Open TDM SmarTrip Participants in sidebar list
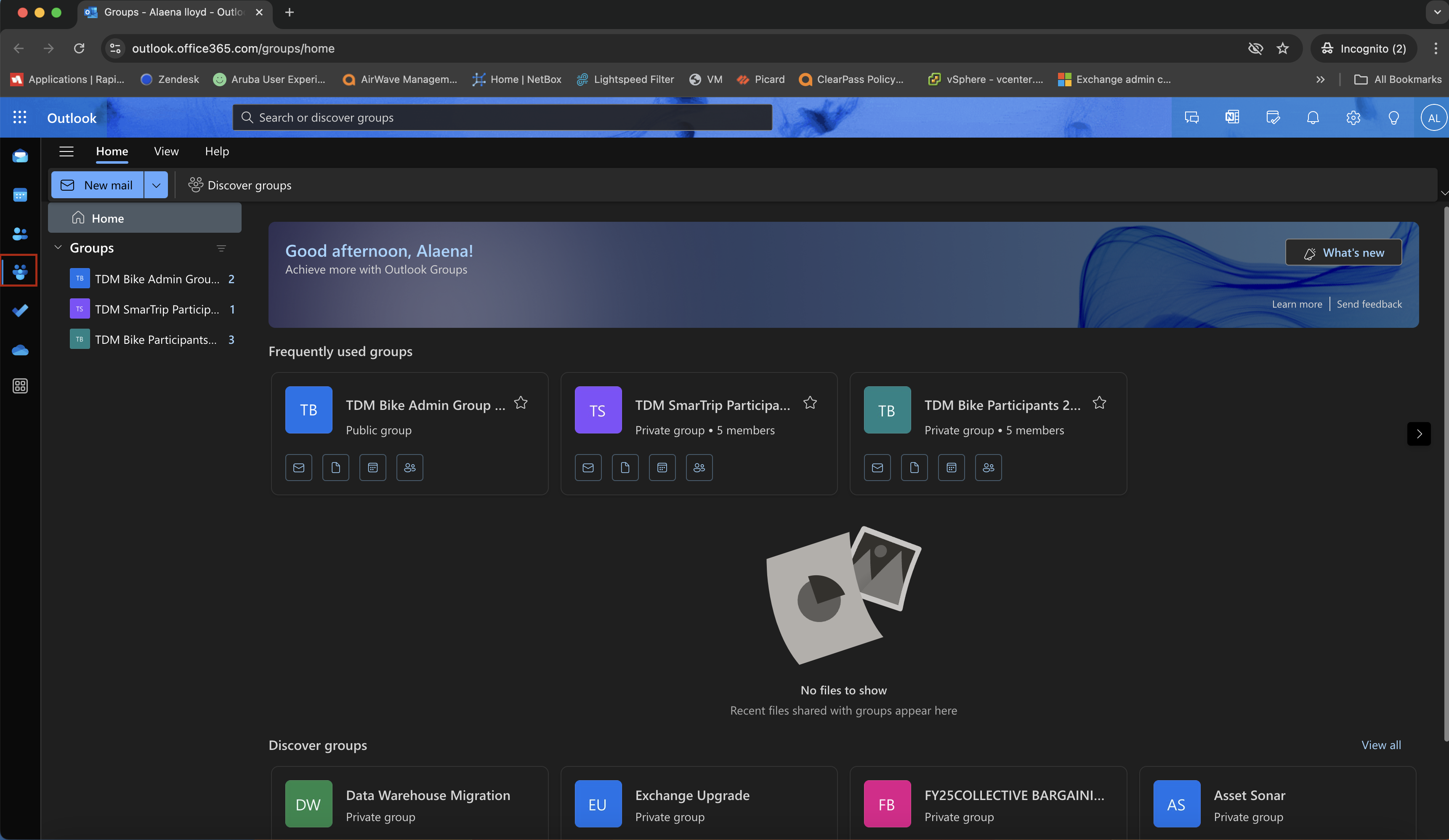Screen dimensions: 1449x840 click(x=152, y=309)
